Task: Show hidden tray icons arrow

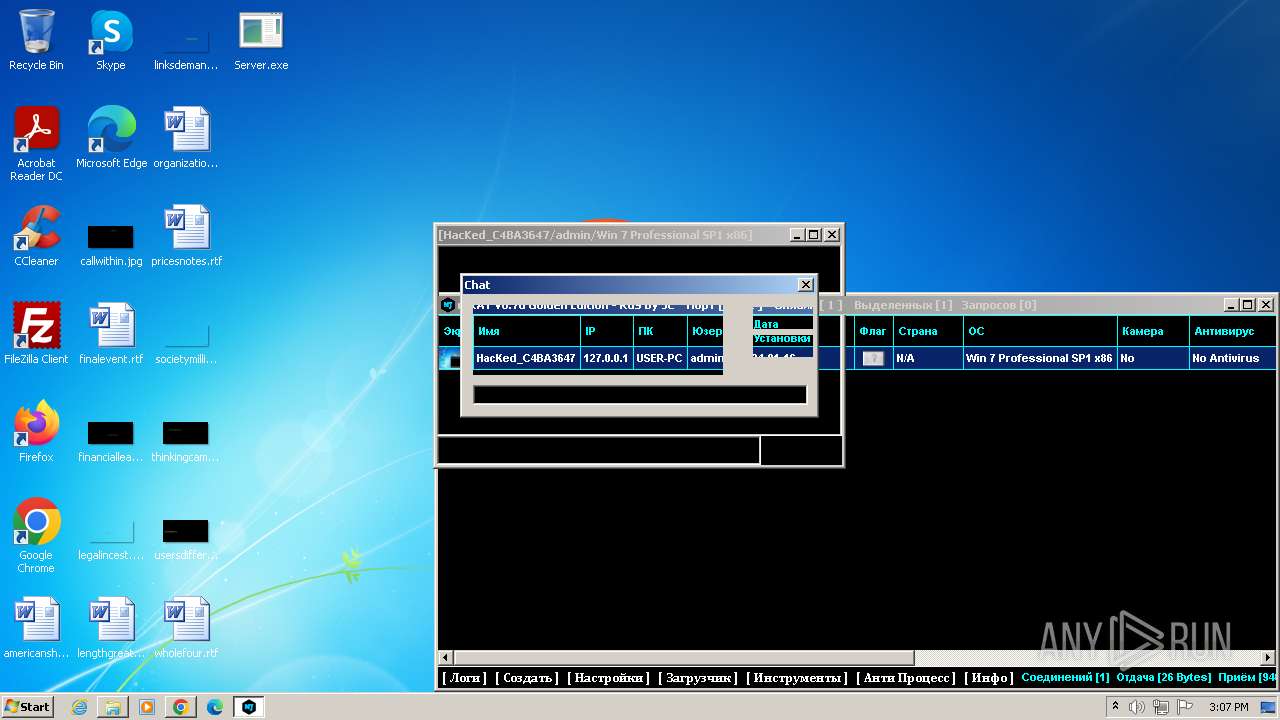Action: 1115,707
